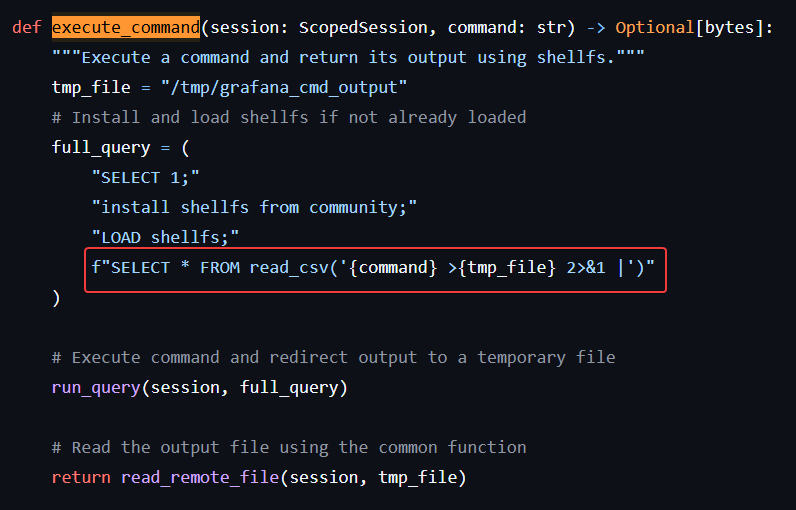796x510 pixels.
Task: Click the ScopedSession type annotation
Action: pyautogui.click(x=363, y=27)
